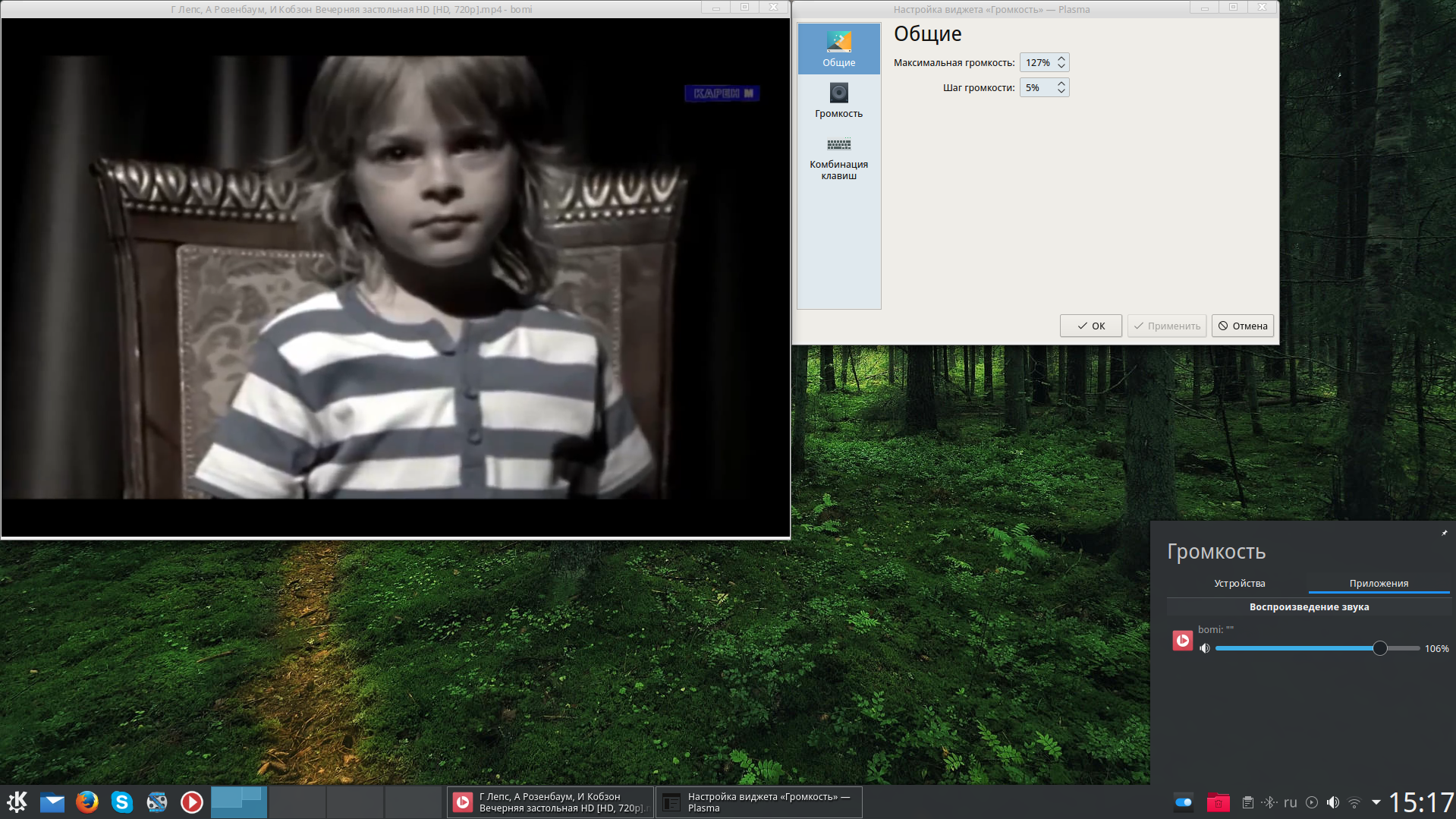Open the Комбинация клавиш settings category
1456x819 pixels.
tap(839, 159)
